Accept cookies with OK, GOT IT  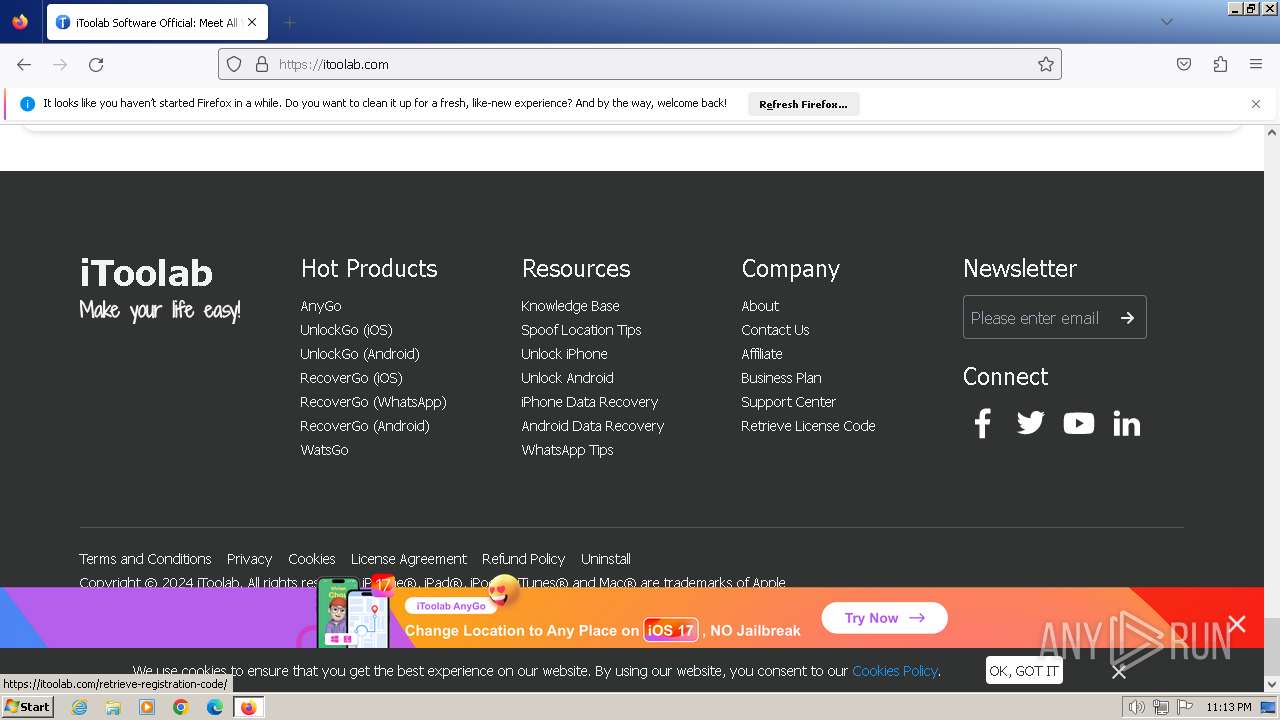[x=1023, y=671]
